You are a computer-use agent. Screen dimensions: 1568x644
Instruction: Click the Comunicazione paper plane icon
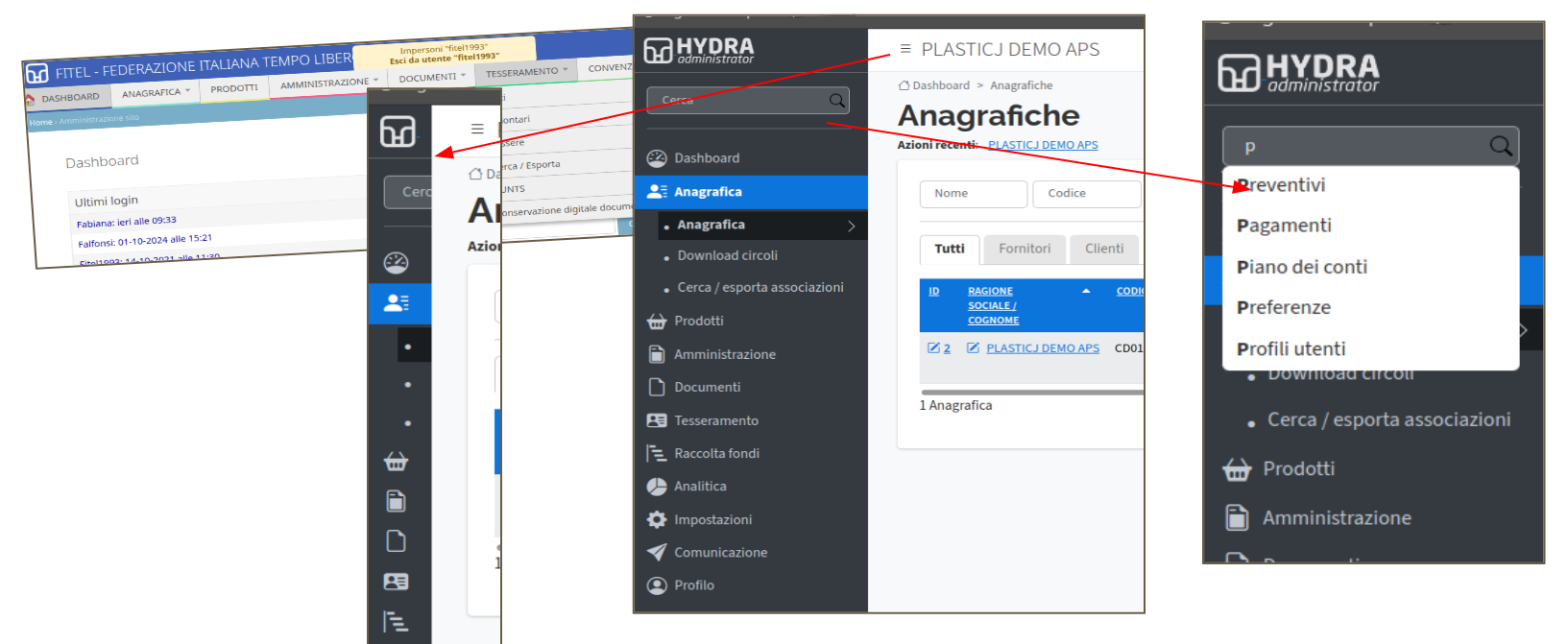[x=657, y=552]
